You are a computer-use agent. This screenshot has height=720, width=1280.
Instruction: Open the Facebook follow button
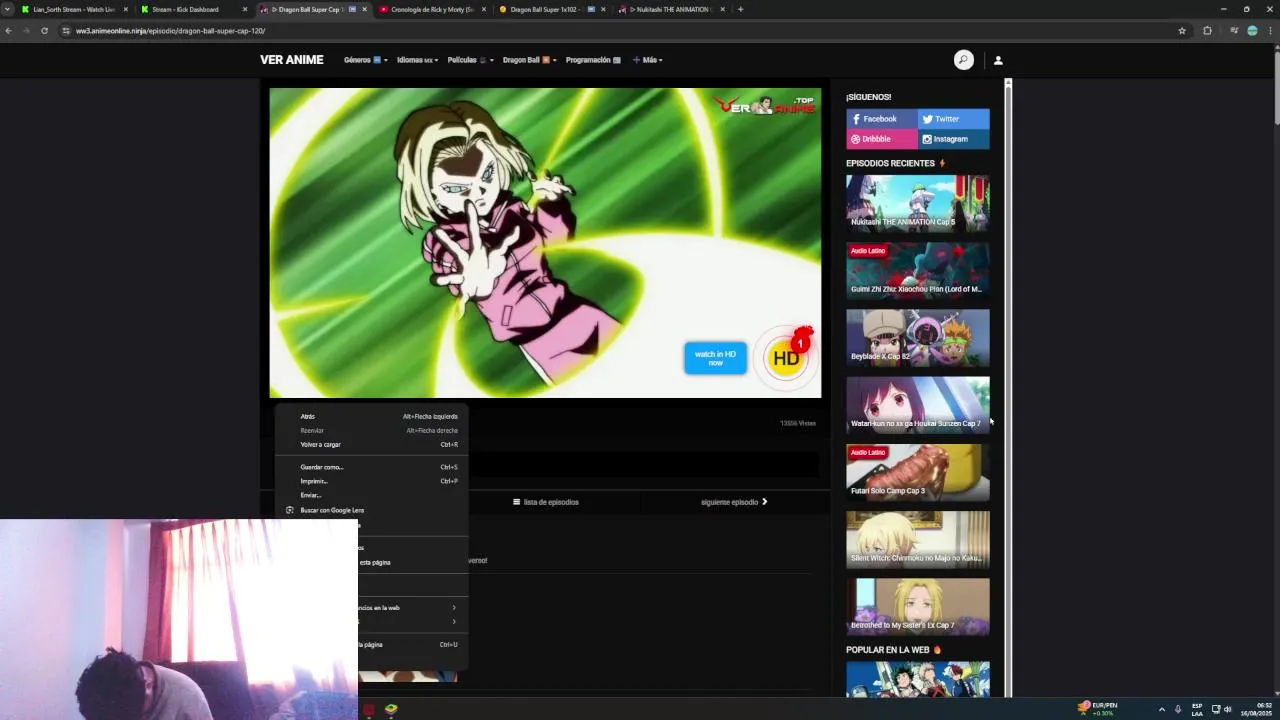pos(882,119)
